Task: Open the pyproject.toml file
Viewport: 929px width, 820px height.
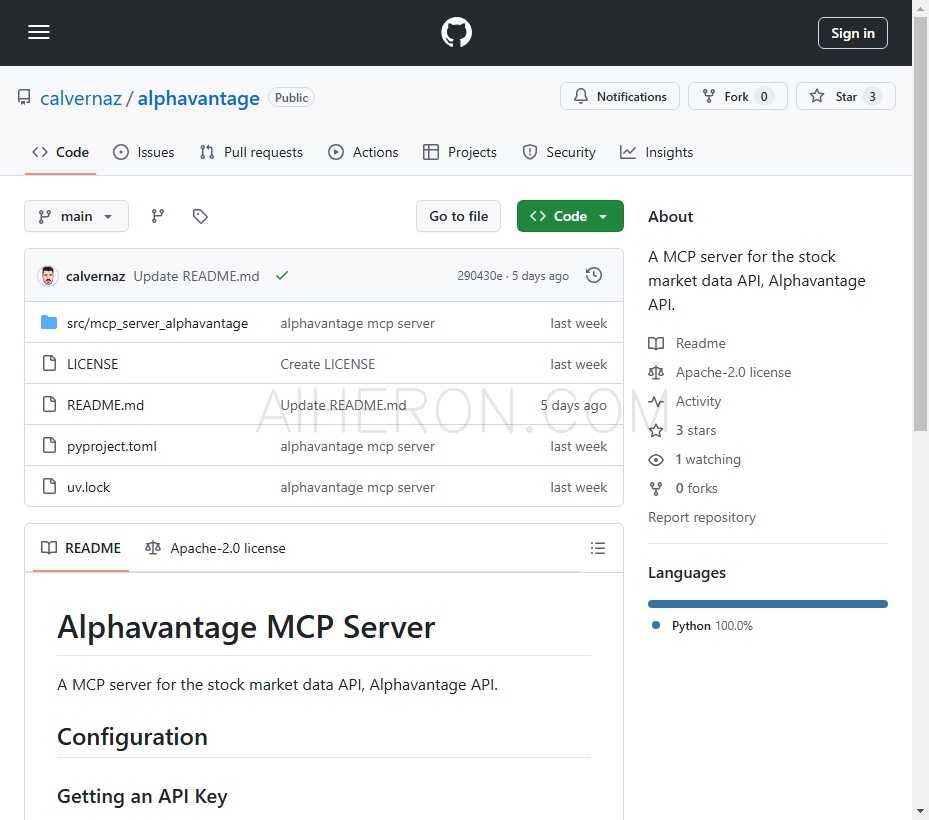Action: pyautogui.click(x=112, y=446)
